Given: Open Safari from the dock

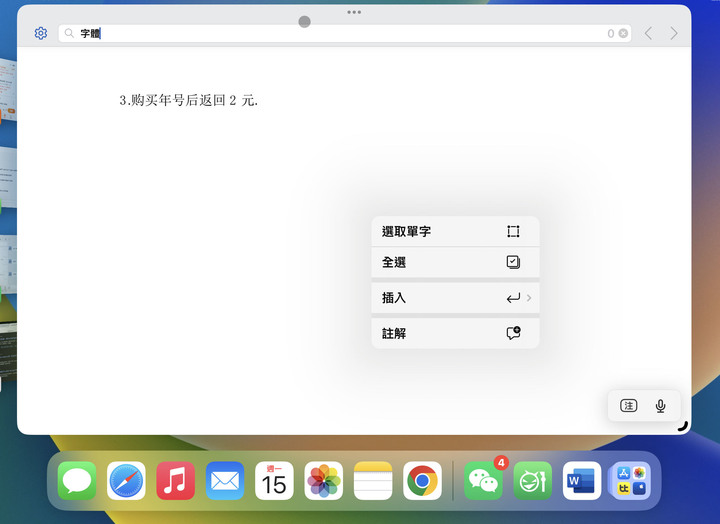Looking at the screenshot, I should coord(126,481).
